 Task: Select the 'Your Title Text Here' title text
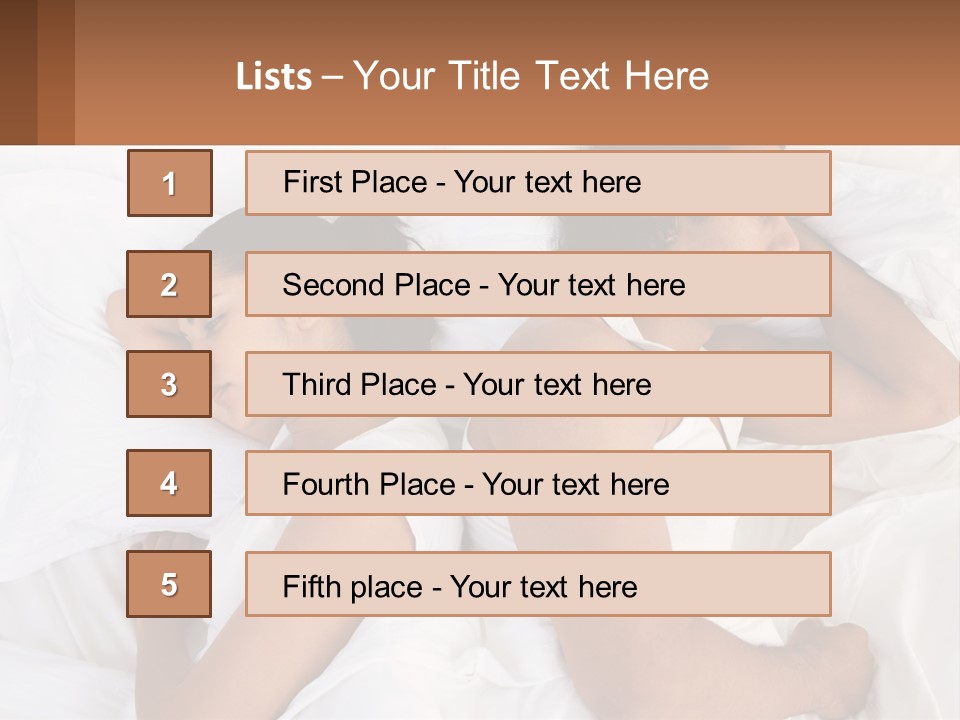pyautogui.click(x=531, y=76)
